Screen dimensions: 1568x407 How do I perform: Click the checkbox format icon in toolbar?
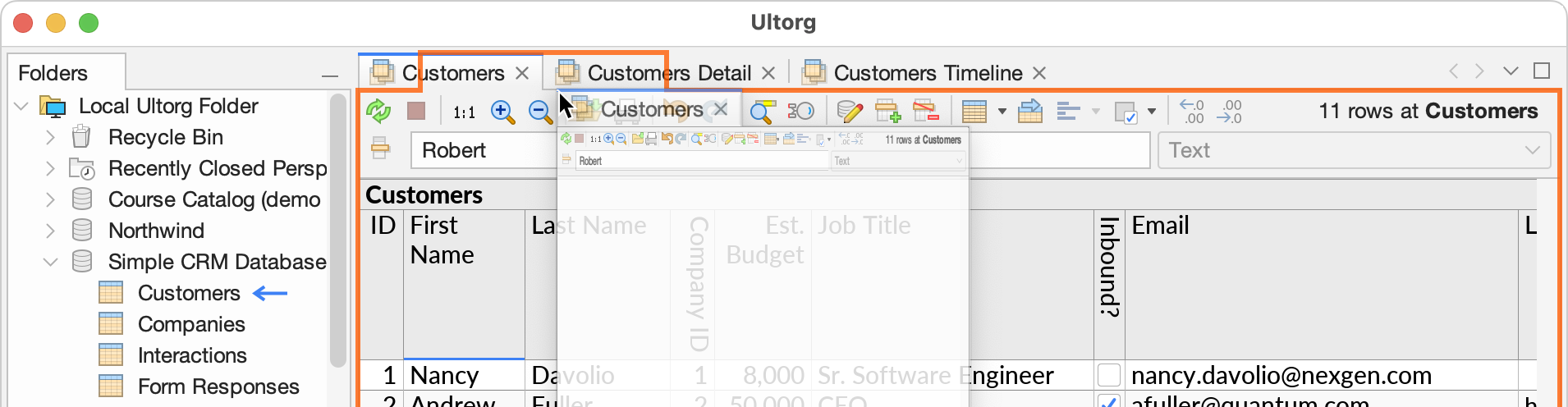point(1126,112)
